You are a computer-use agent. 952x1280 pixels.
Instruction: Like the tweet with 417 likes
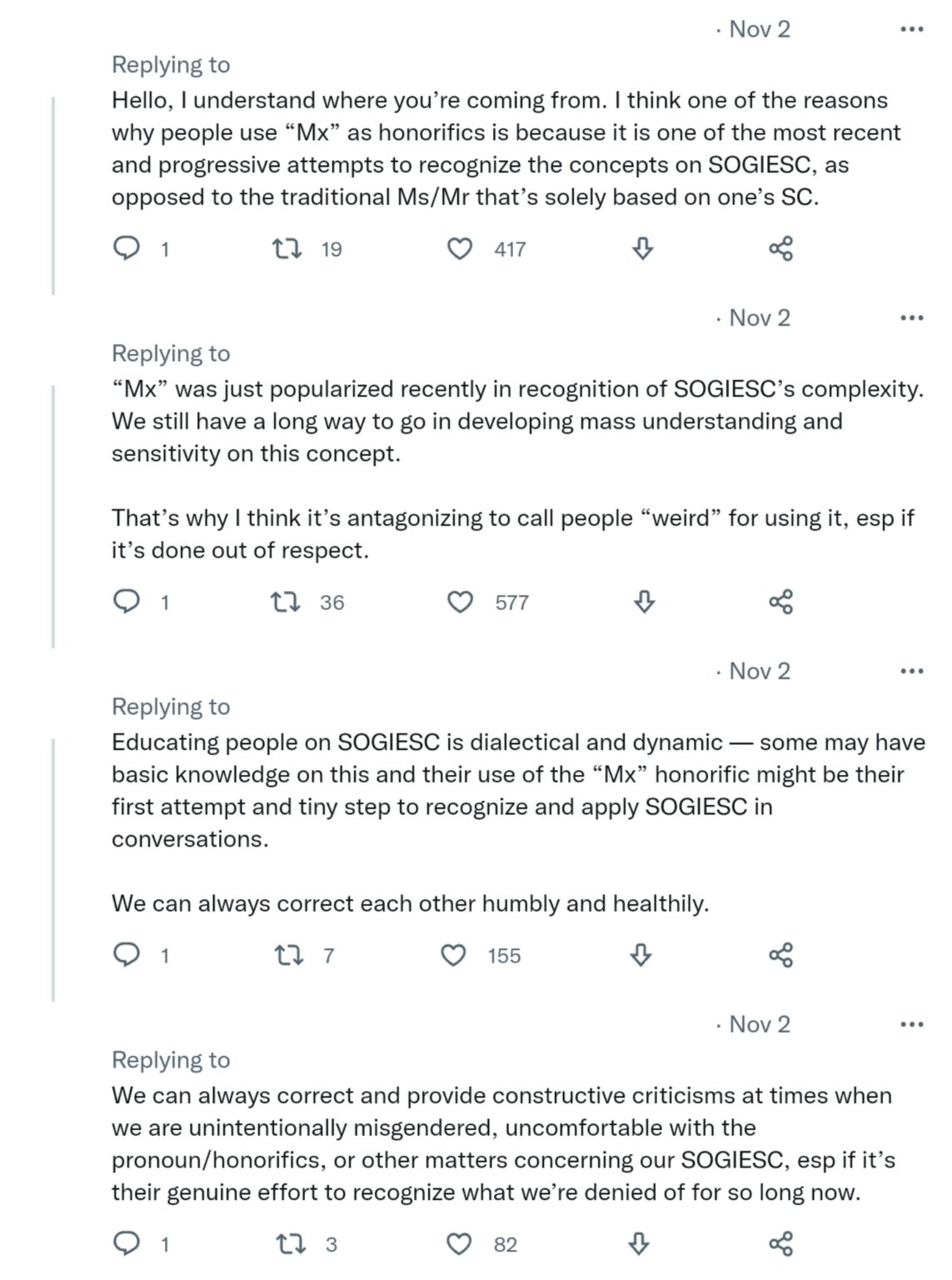coord(460,248)
